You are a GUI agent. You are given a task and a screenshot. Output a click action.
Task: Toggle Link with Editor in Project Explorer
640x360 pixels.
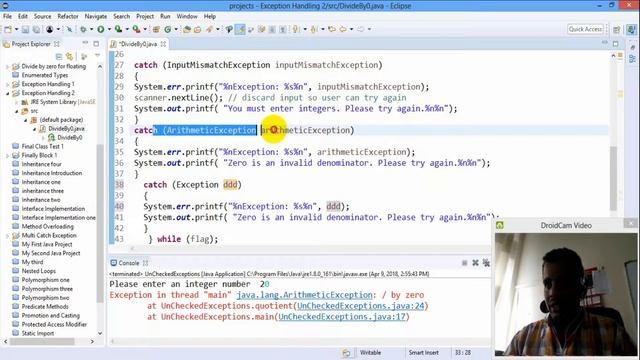(x=69, y=56)
